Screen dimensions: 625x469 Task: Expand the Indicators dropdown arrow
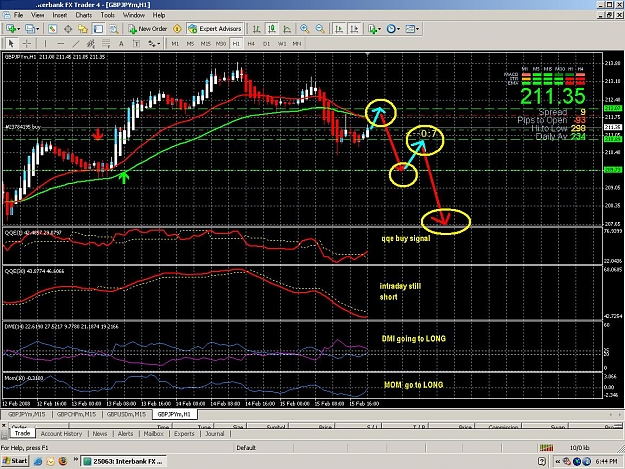click(x=379, y=29)
